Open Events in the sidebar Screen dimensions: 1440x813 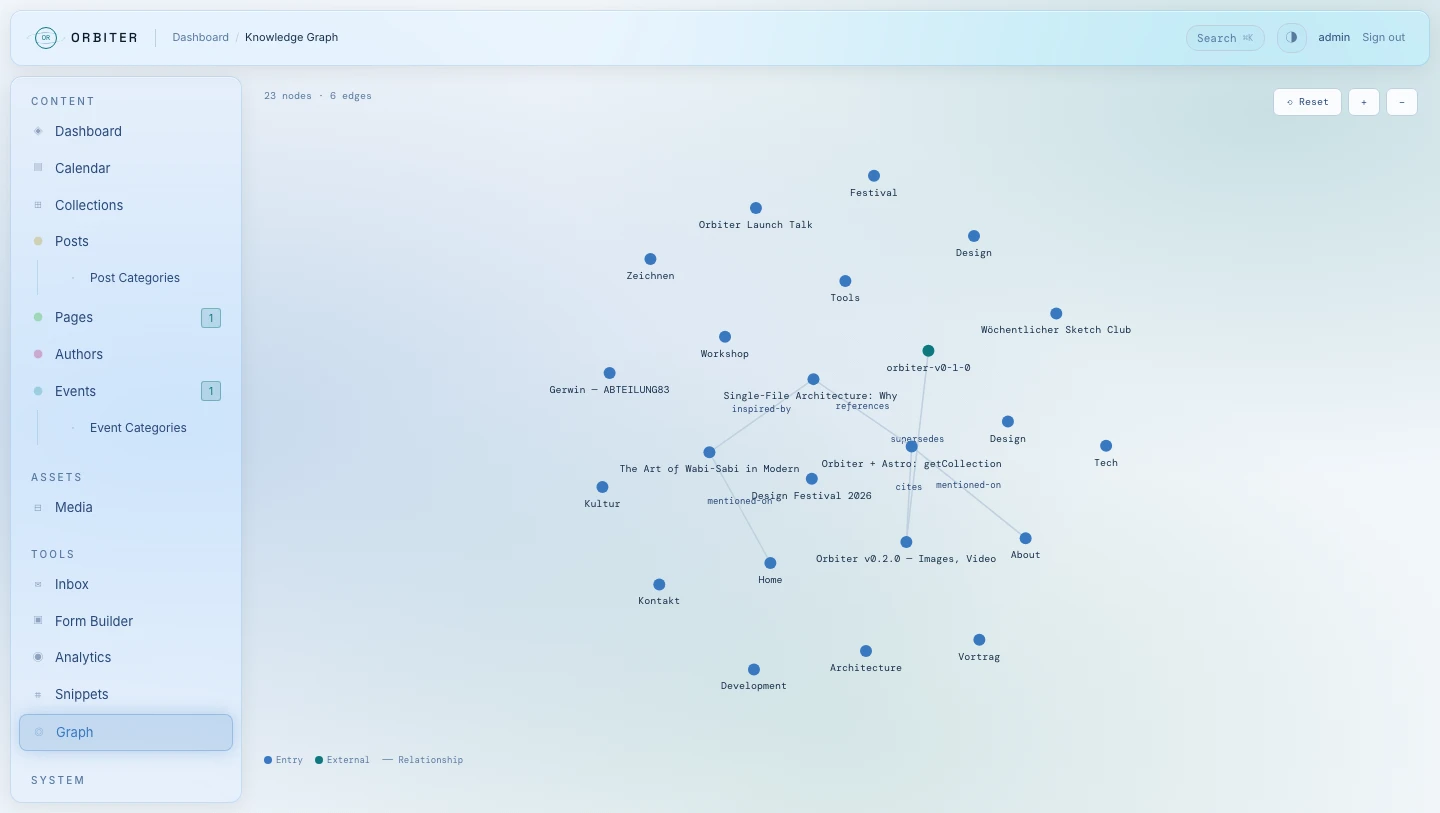pos(126,391)
